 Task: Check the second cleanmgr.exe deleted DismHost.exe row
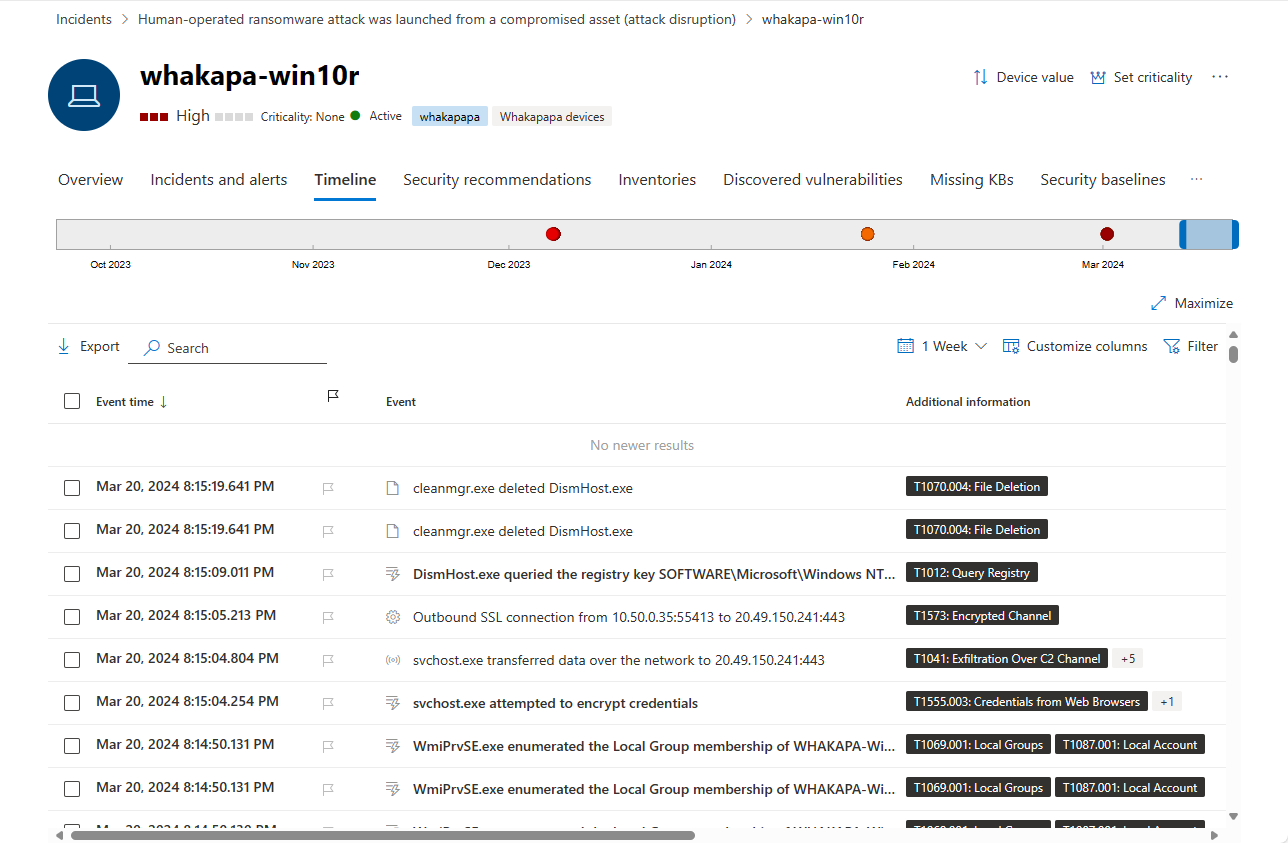[72, 531]
